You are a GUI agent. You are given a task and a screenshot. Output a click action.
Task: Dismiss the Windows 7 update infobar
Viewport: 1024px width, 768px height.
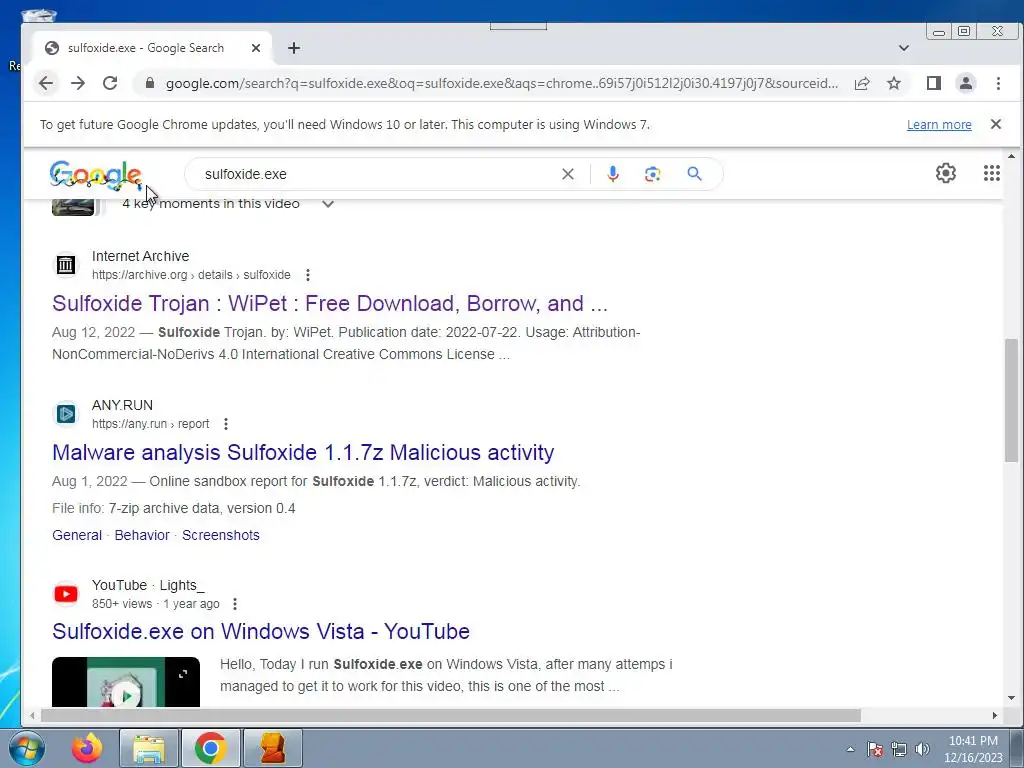[x=996, y=124]
